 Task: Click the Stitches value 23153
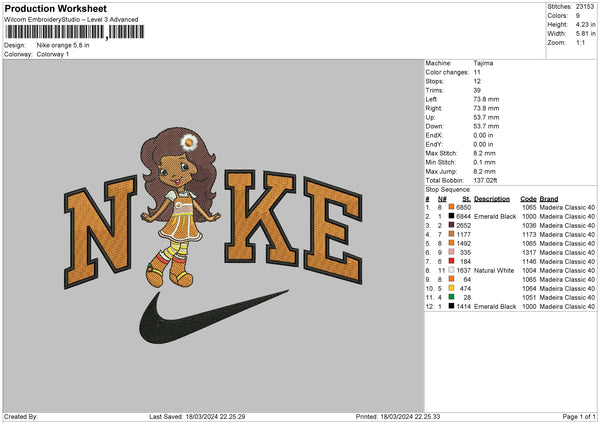pos(585,7)
